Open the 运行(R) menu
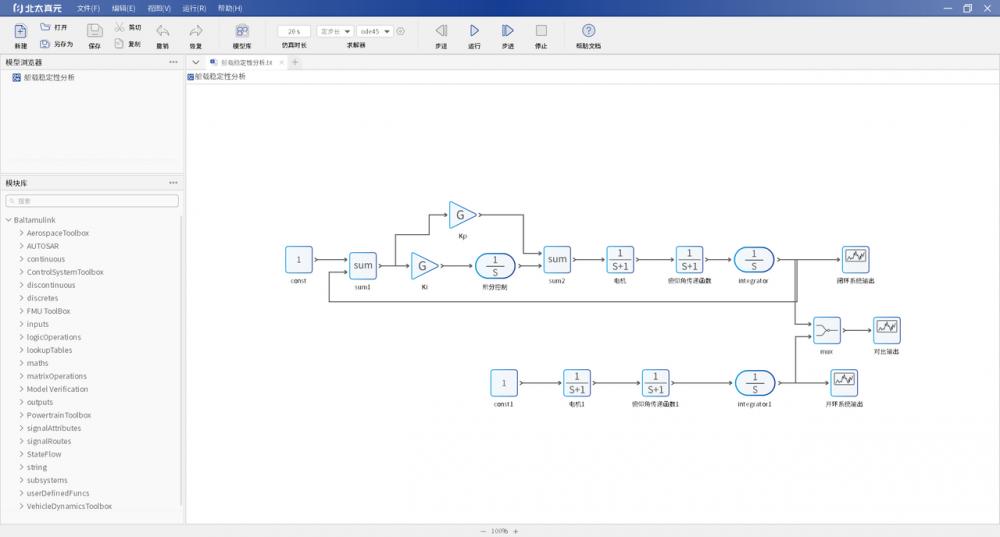The width and height of the screenshot is (1000, 537). click(x=194, y=8)
